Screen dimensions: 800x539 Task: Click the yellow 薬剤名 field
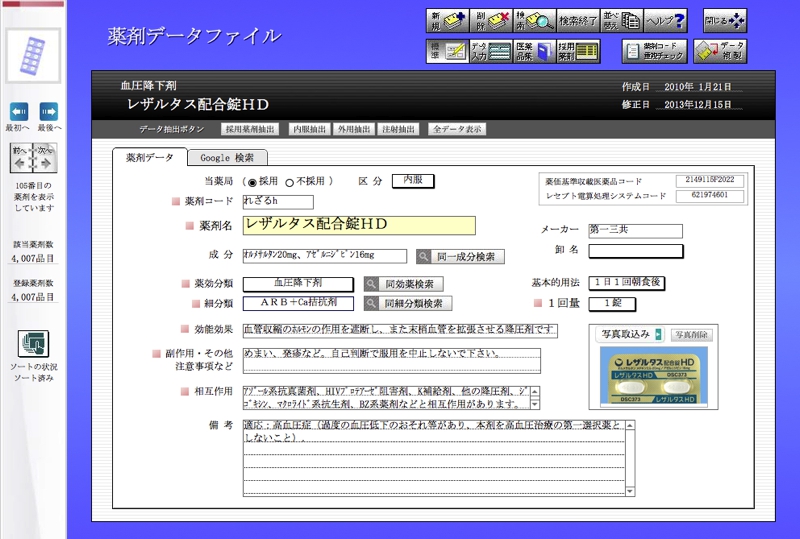click(359, 225)
